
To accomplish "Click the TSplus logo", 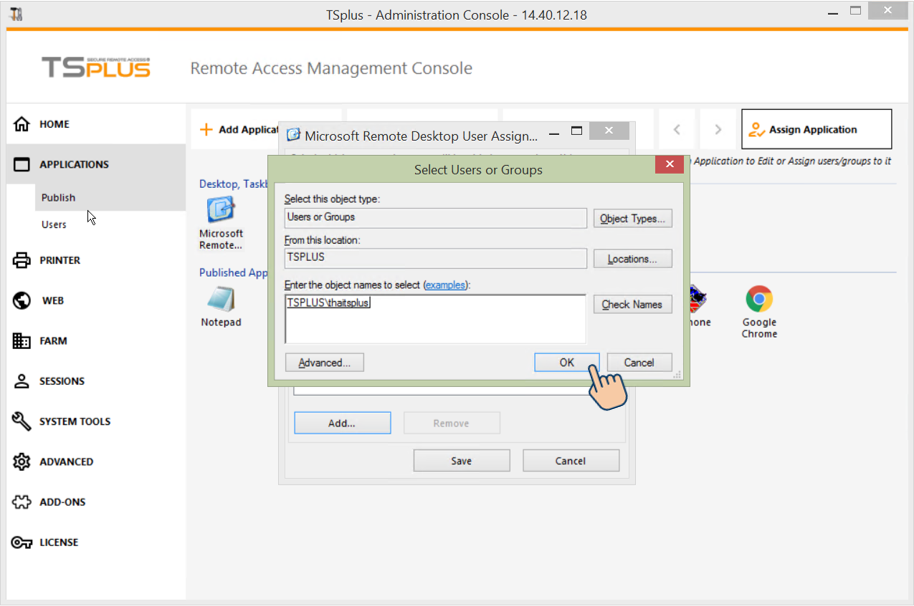I will (96, 68).
